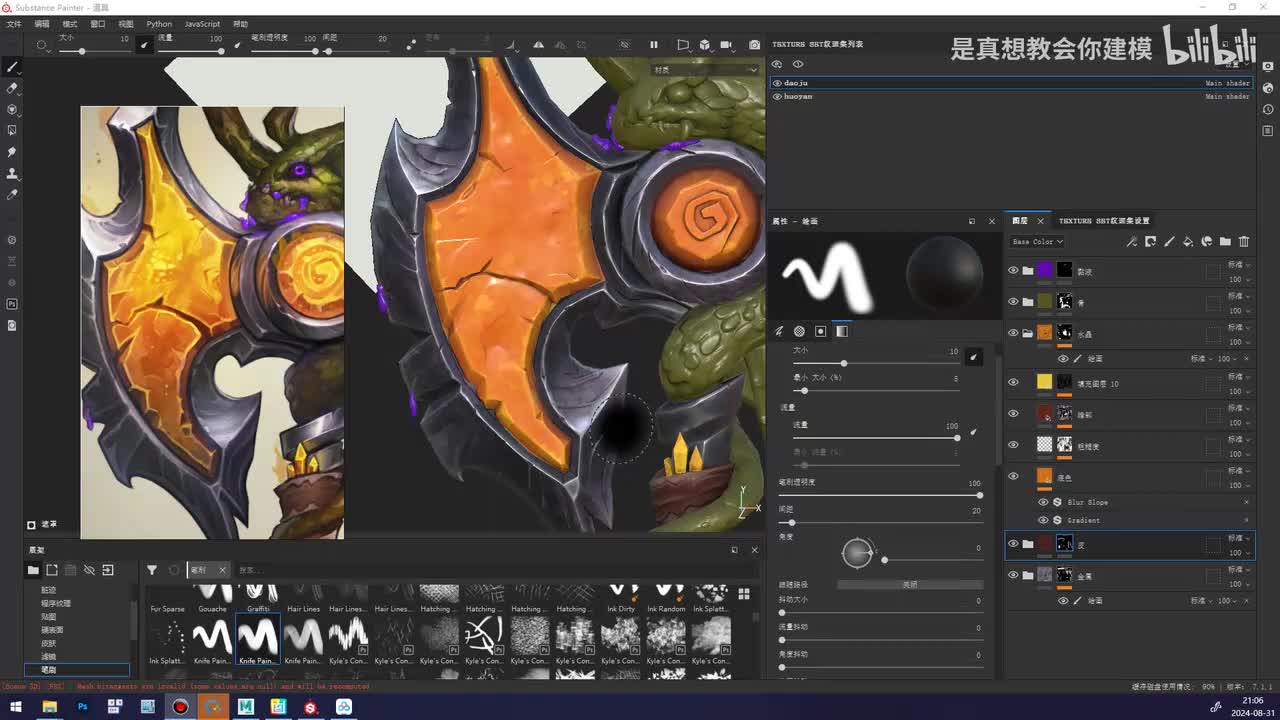1280x720 pixels.
Task: Open the 文件 menu
Action: (x=14, y=24)
